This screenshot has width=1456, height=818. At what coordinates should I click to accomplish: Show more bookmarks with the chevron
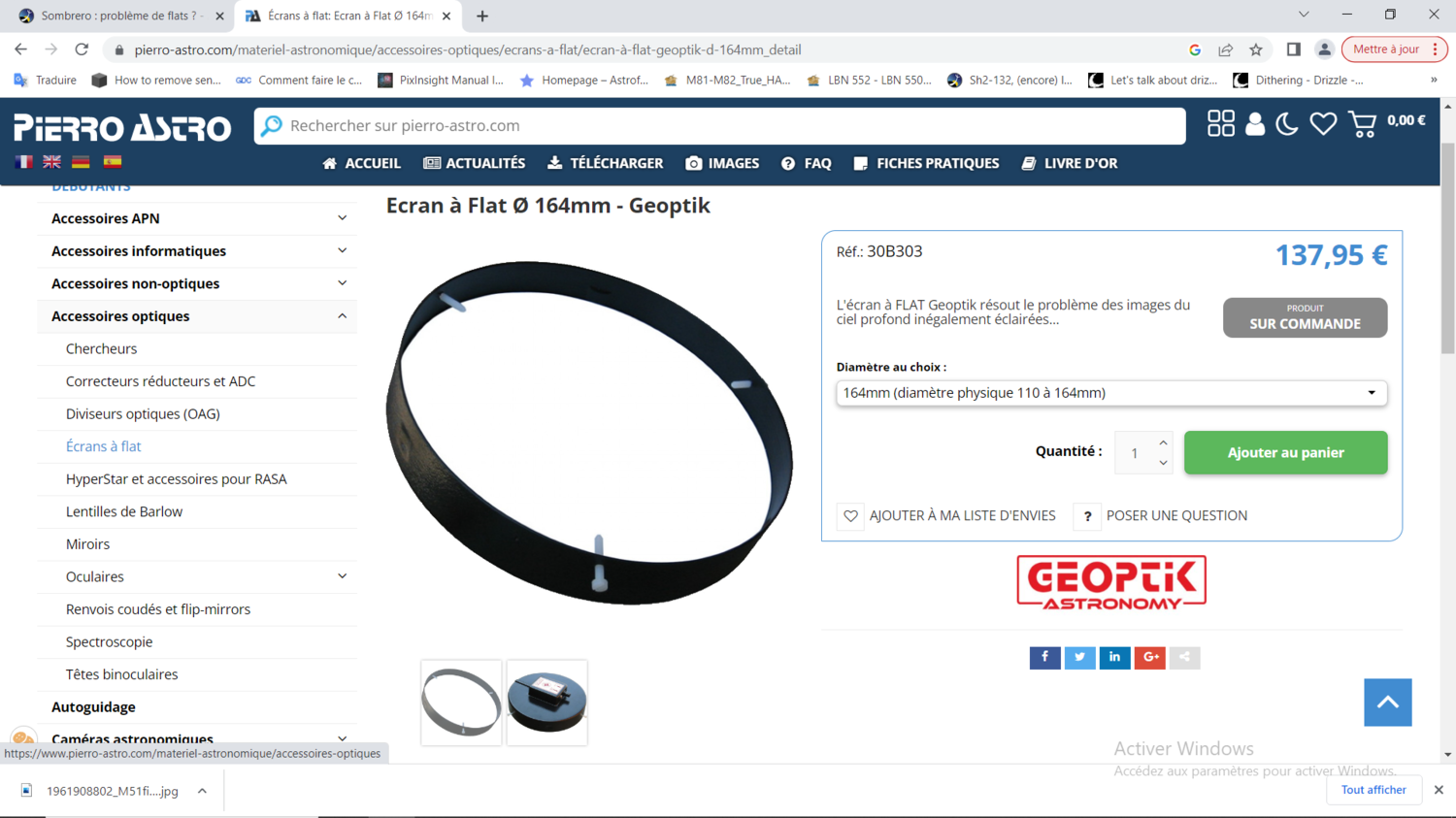click(1434, 80)
